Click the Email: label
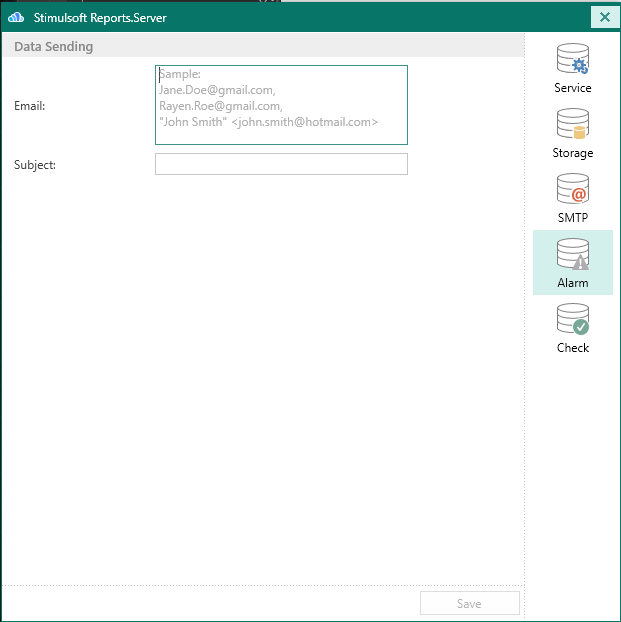This screenshot has width=621, height=622. tap(29, 106)
